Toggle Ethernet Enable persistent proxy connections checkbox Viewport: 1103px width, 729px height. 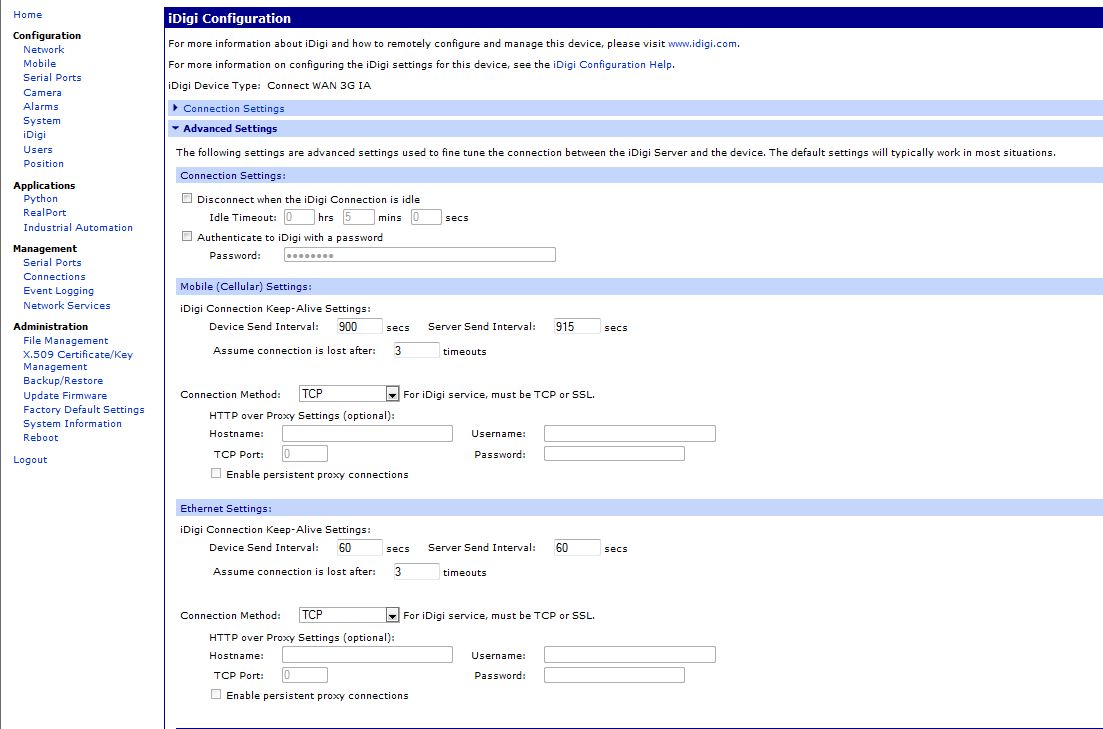point(216,695)
